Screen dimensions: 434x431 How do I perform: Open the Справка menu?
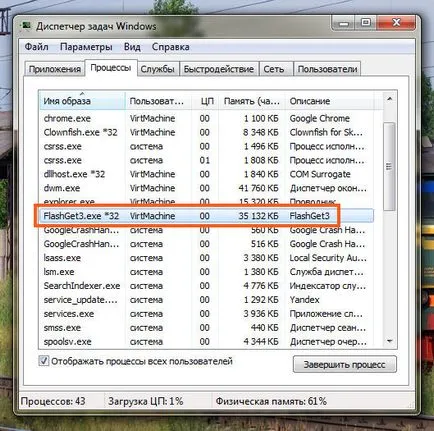[171, 47]
